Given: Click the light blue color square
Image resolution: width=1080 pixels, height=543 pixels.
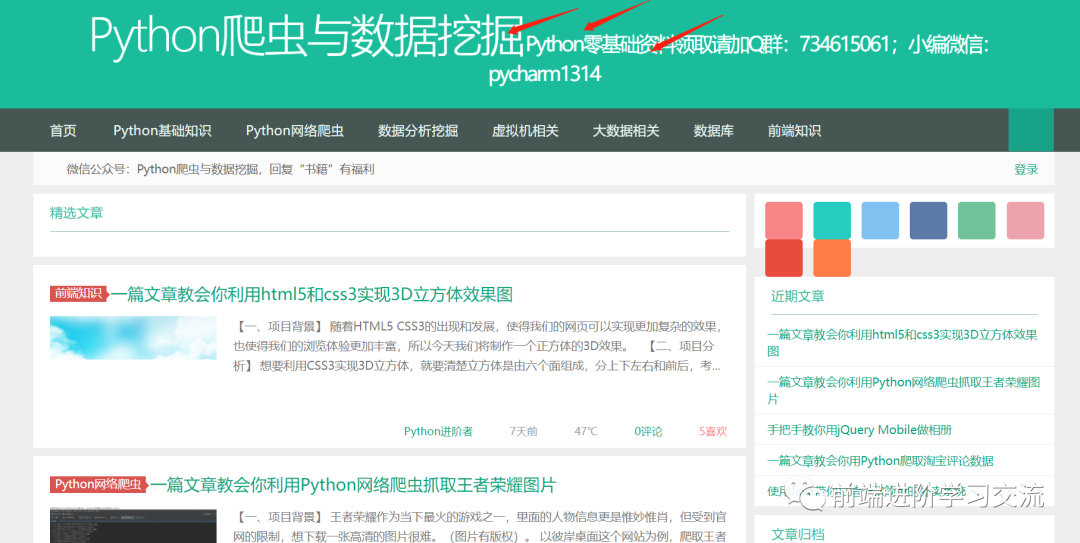Looking at the screenshot, I should [x=880, y=221].
